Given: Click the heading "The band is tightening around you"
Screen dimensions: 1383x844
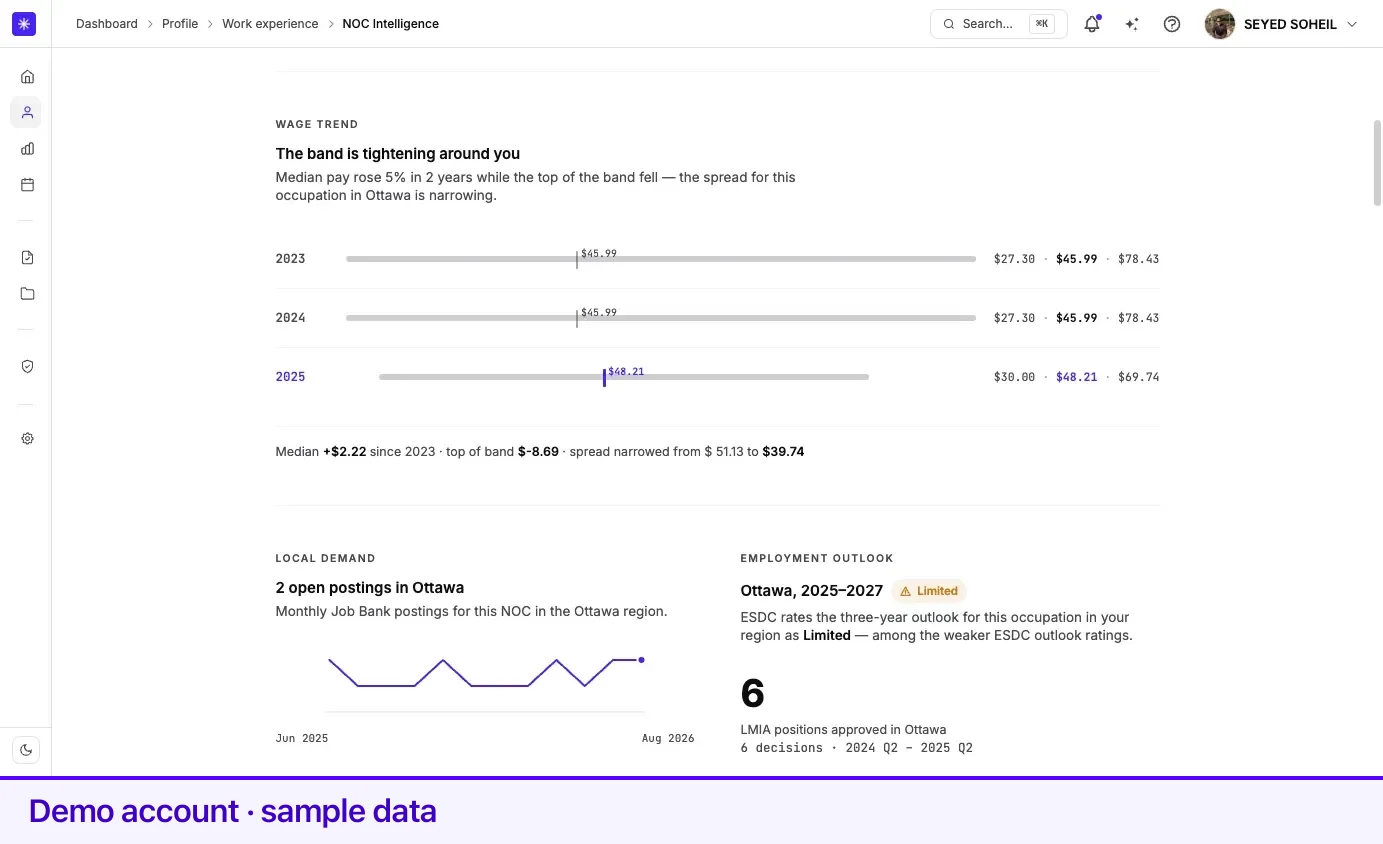Looking at the screenshot, I should tap(398, 154).
